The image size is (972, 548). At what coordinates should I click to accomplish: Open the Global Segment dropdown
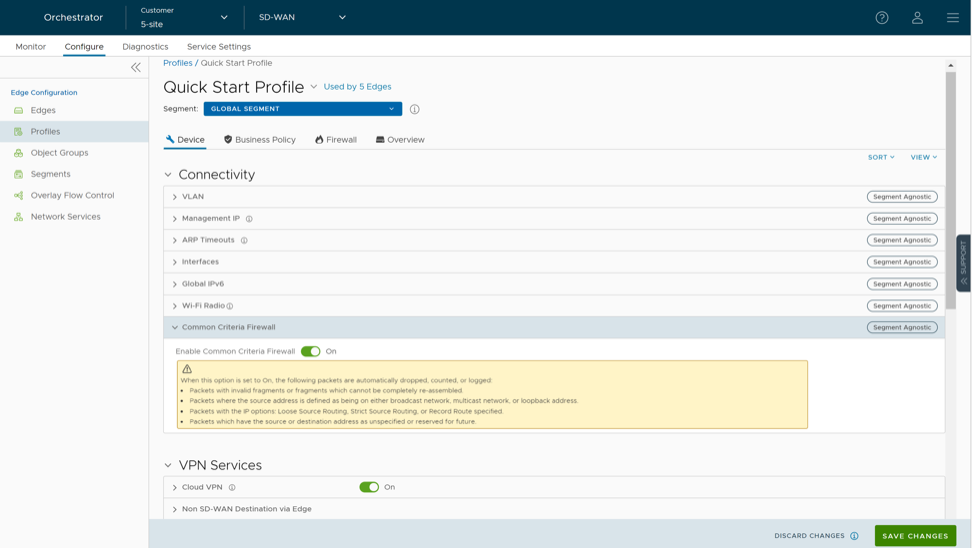click(302, 109)
